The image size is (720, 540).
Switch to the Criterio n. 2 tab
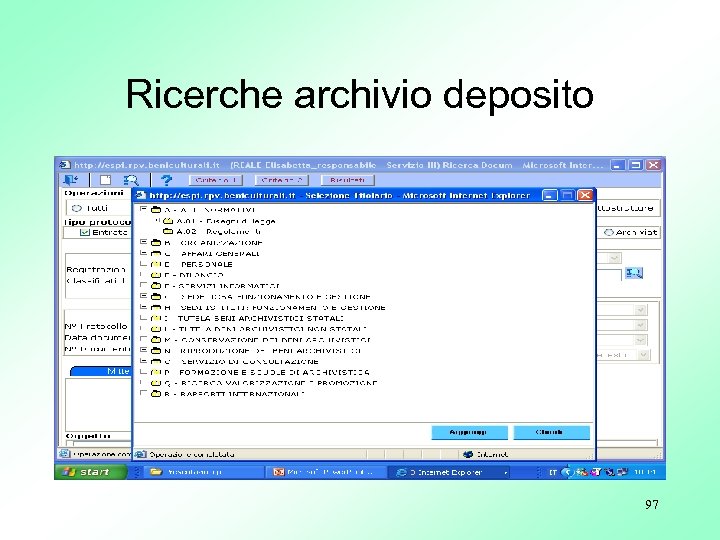click(281, 180)
